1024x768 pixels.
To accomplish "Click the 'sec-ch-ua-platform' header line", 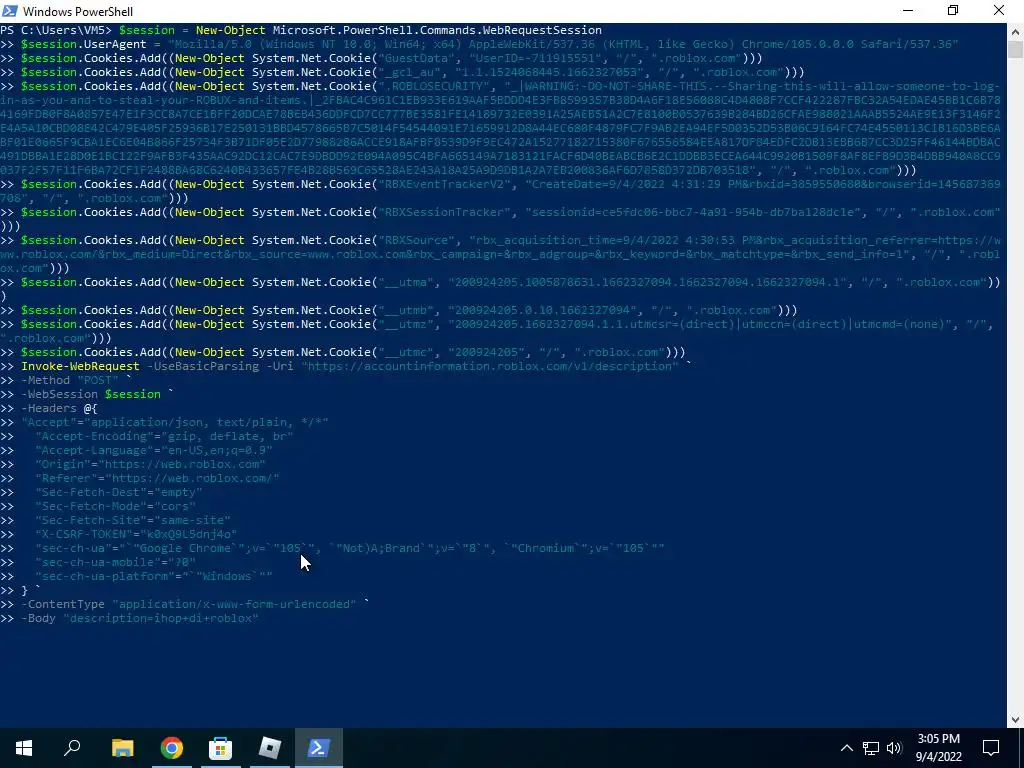I will coord(154,576).
